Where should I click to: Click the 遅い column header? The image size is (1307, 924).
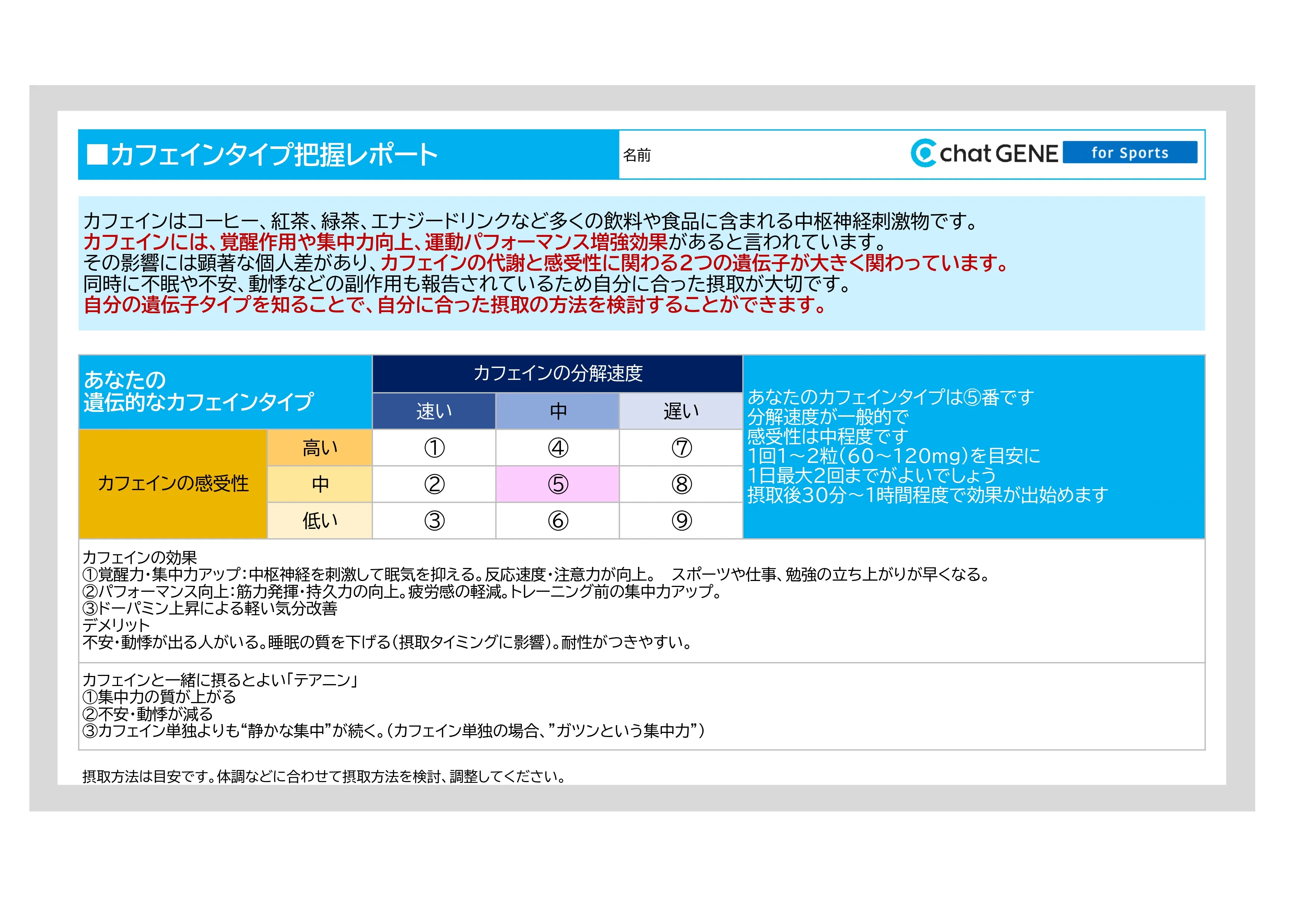coord(681,411)
